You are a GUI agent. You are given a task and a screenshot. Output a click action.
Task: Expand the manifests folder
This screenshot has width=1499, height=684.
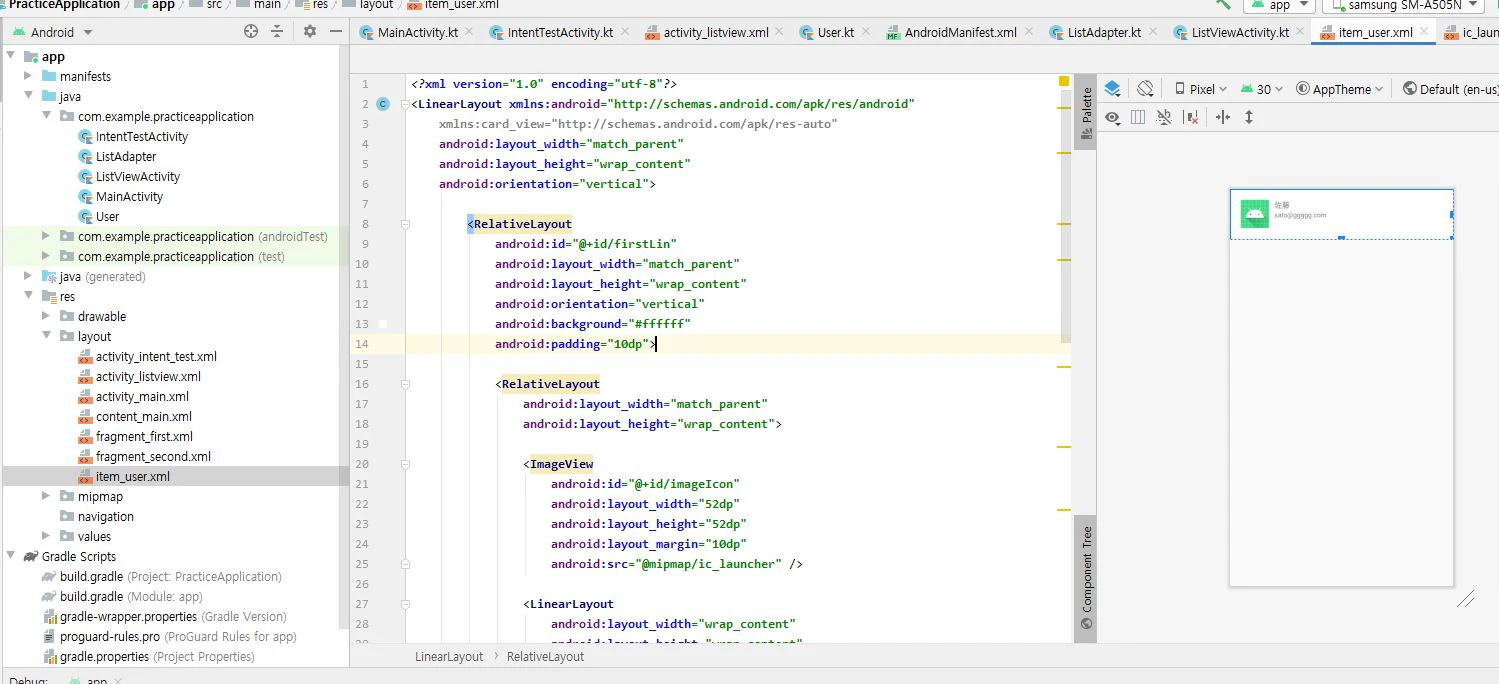click(29, 77)
